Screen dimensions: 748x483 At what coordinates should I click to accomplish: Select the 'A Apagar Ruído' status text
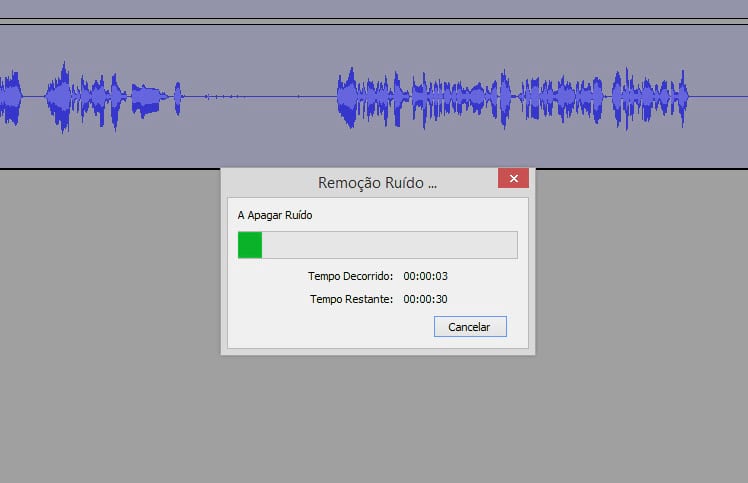(275, 215)
